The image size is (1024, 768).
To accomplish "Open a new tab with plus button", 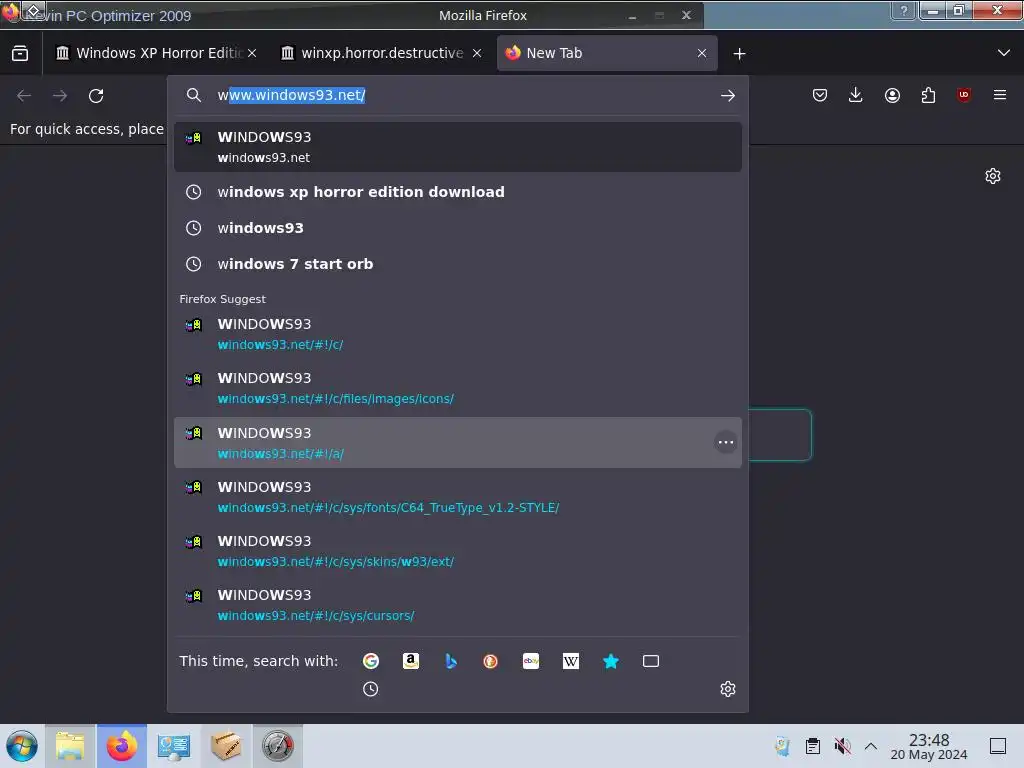I will (739, 54).
